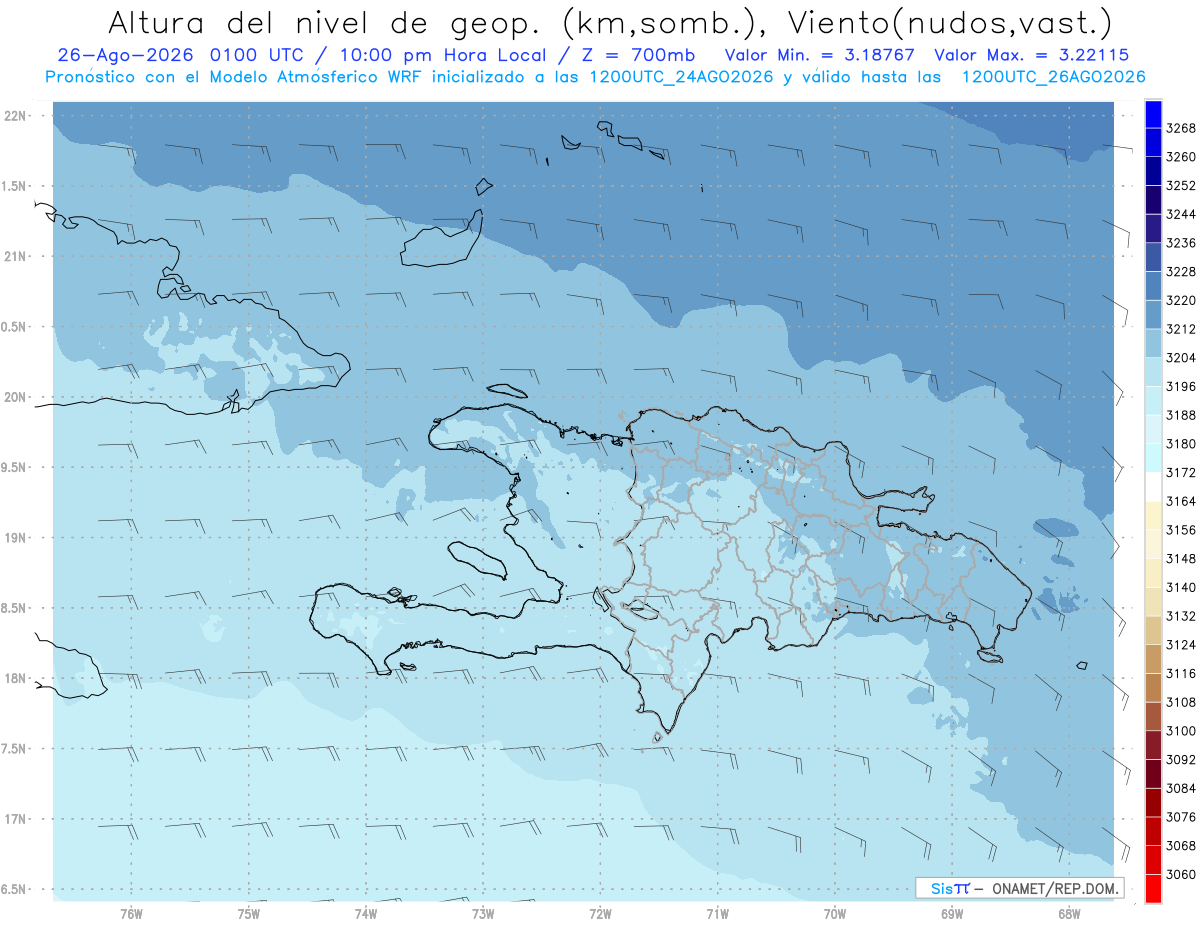Click the 3132 colorbar value
Screen dimensions: 1200x927
(1180, 616)
